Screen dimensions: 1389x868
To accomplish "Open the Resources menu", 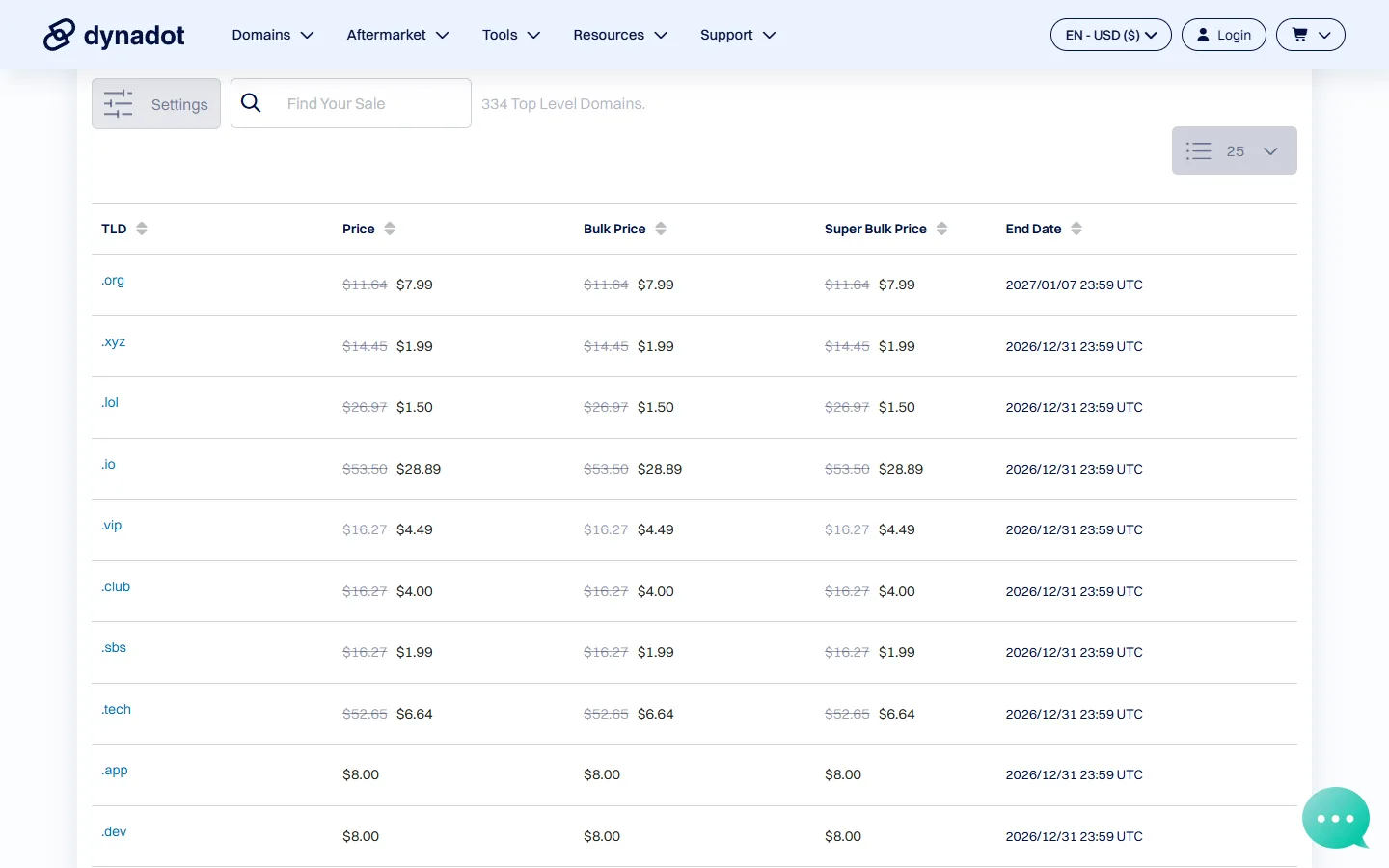I will tap(620, 35).
